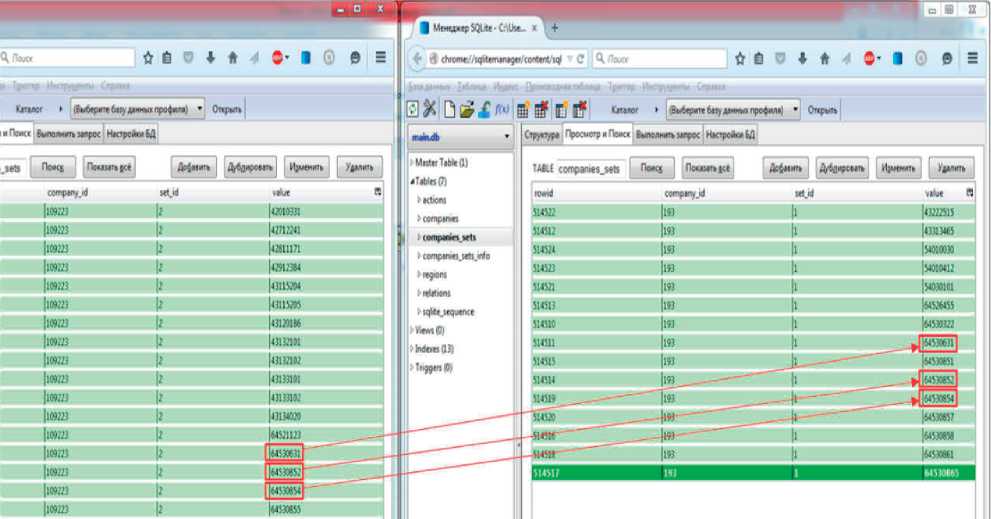This screenshot has width=991, height=519.
Task: Open Выполнить запрос tab in right window
Action: coord(668,133)
